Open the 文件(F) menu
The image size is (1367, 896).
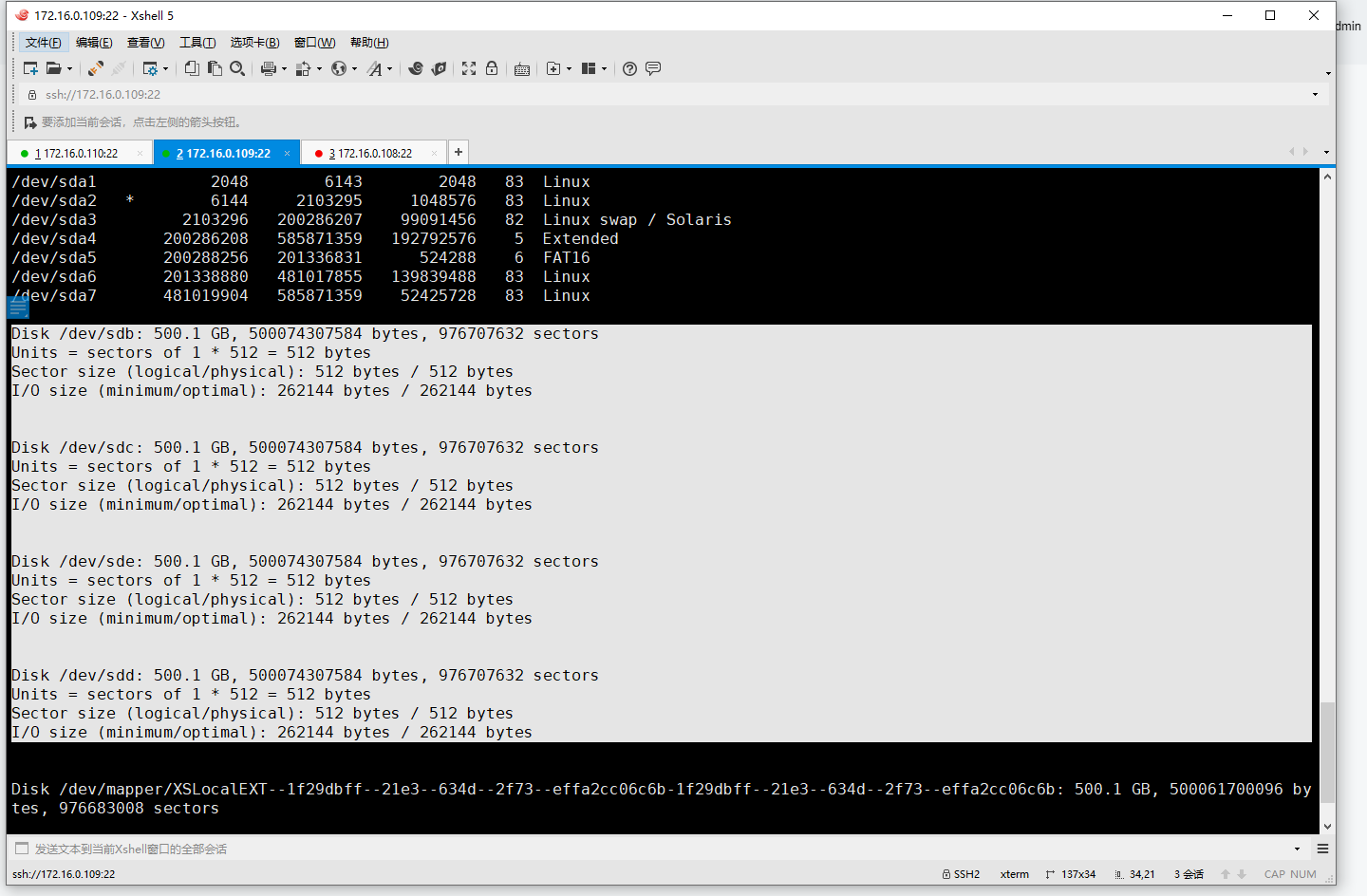pyautogui.click(x=43, y=43)
